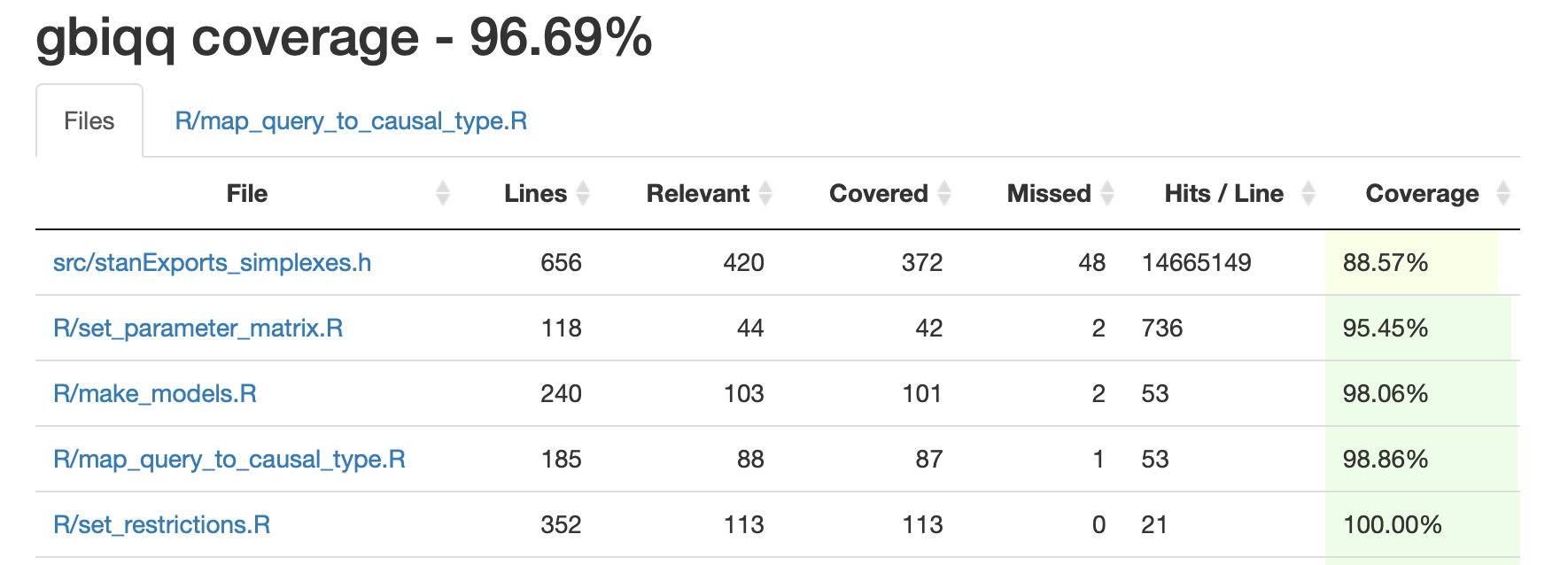The width and height of the screenshot is (1568, 565).
Task: Sort the table by Lines column
Action: (x=535, y=193)
